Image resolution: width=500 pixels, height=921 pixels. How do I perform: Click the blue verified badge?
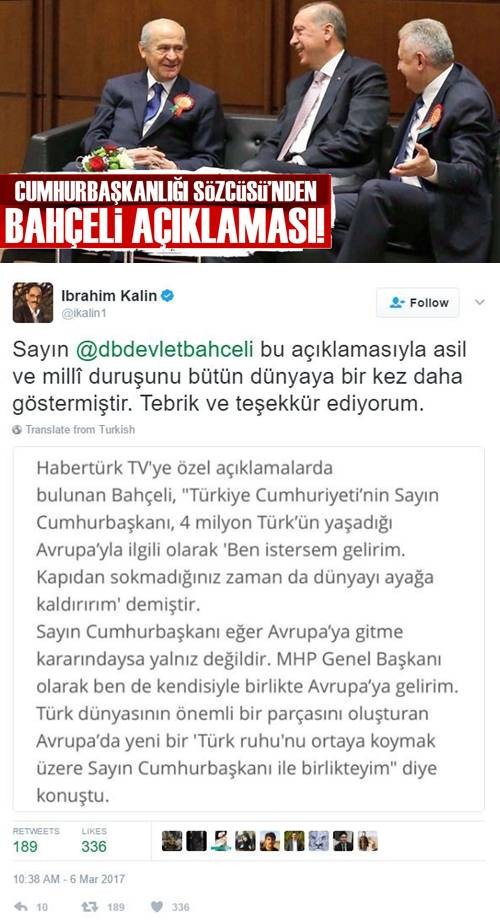click(x=167, y=295)
